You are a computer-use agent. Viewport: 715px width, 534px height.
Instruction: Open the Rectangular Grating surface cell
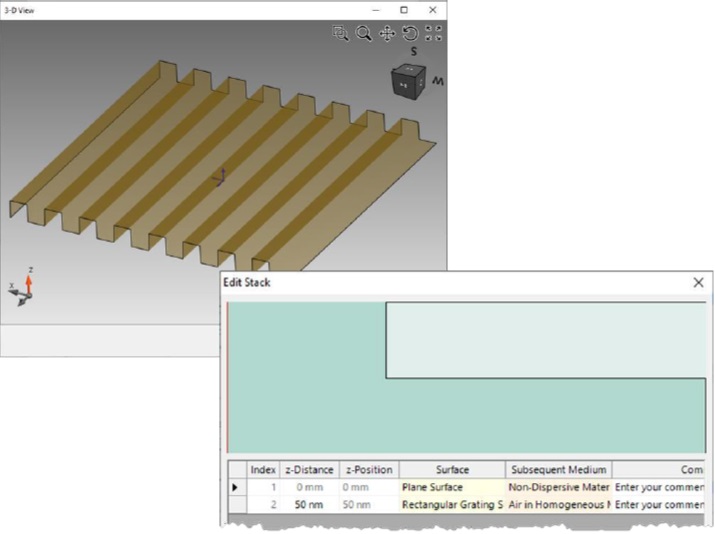coord(452,504)
